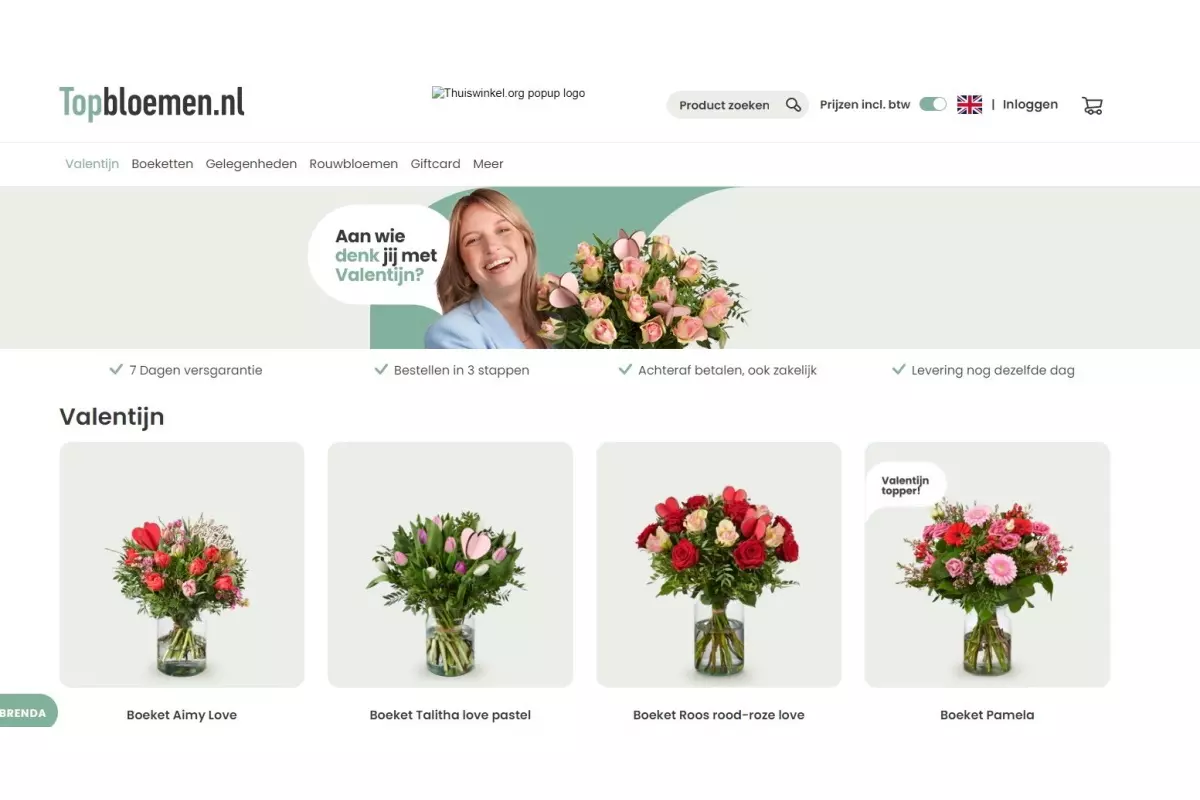Open the shopping cart
The image size is (1200, 800).
pyautogui.click(x=1092, y=105)
